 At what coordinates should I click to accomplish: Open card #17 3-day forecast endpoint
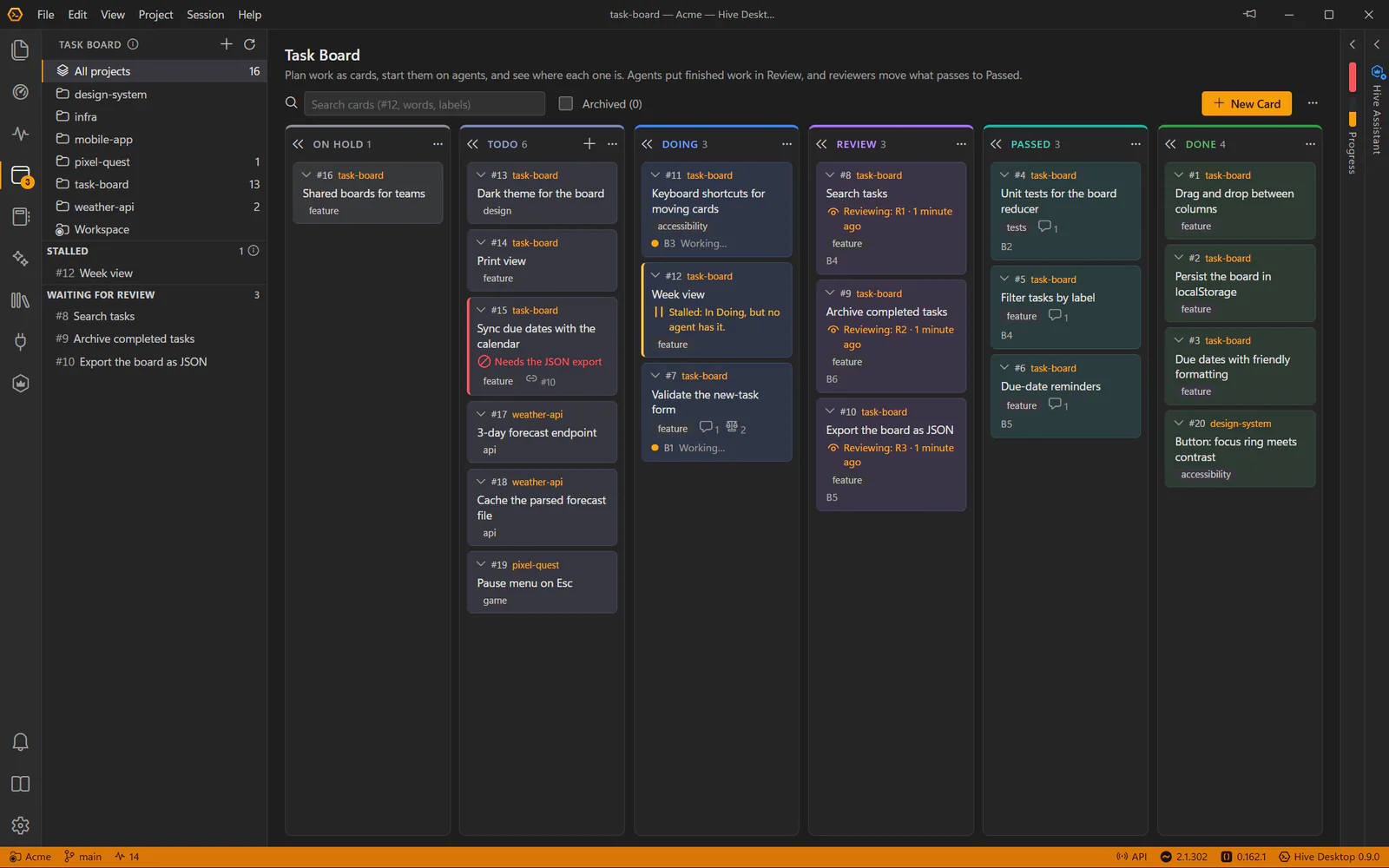tap(542, 431)
